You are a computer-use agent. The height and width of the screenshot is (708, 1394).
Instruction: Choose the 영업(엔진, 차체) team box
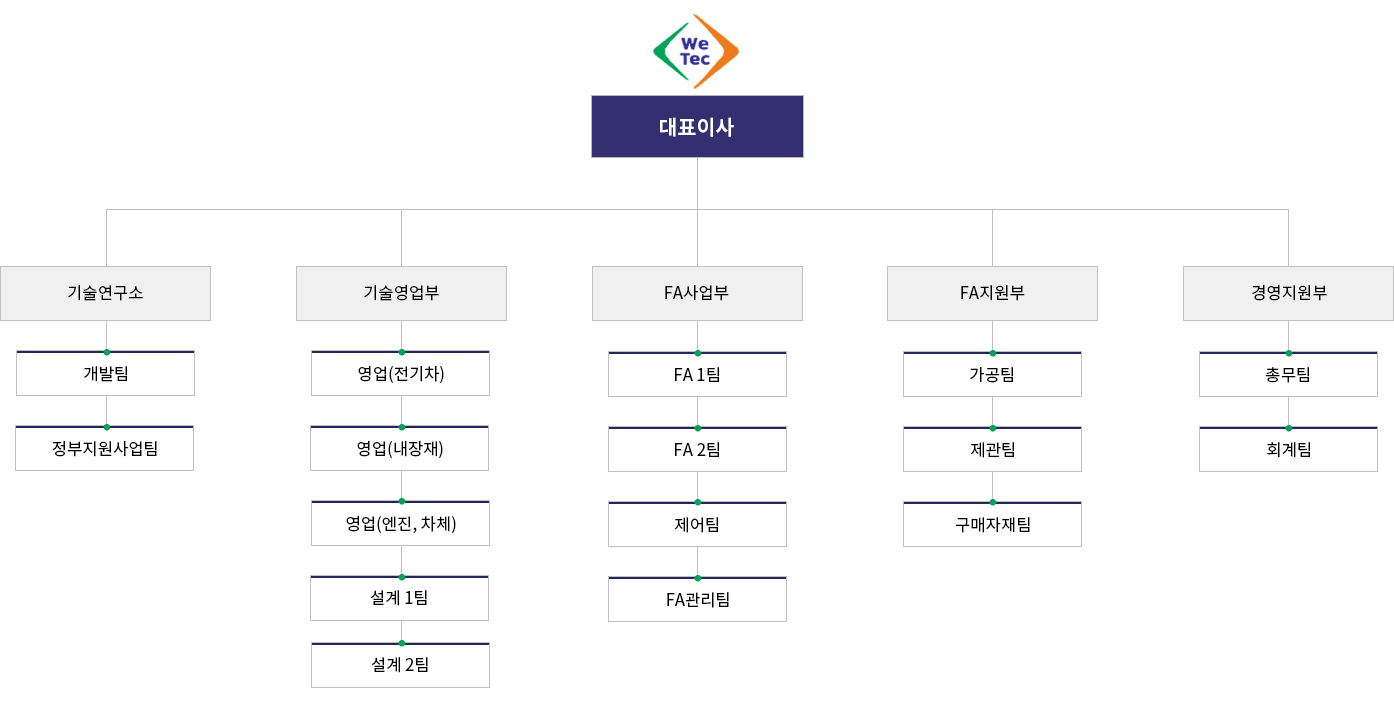click(401, 523)
